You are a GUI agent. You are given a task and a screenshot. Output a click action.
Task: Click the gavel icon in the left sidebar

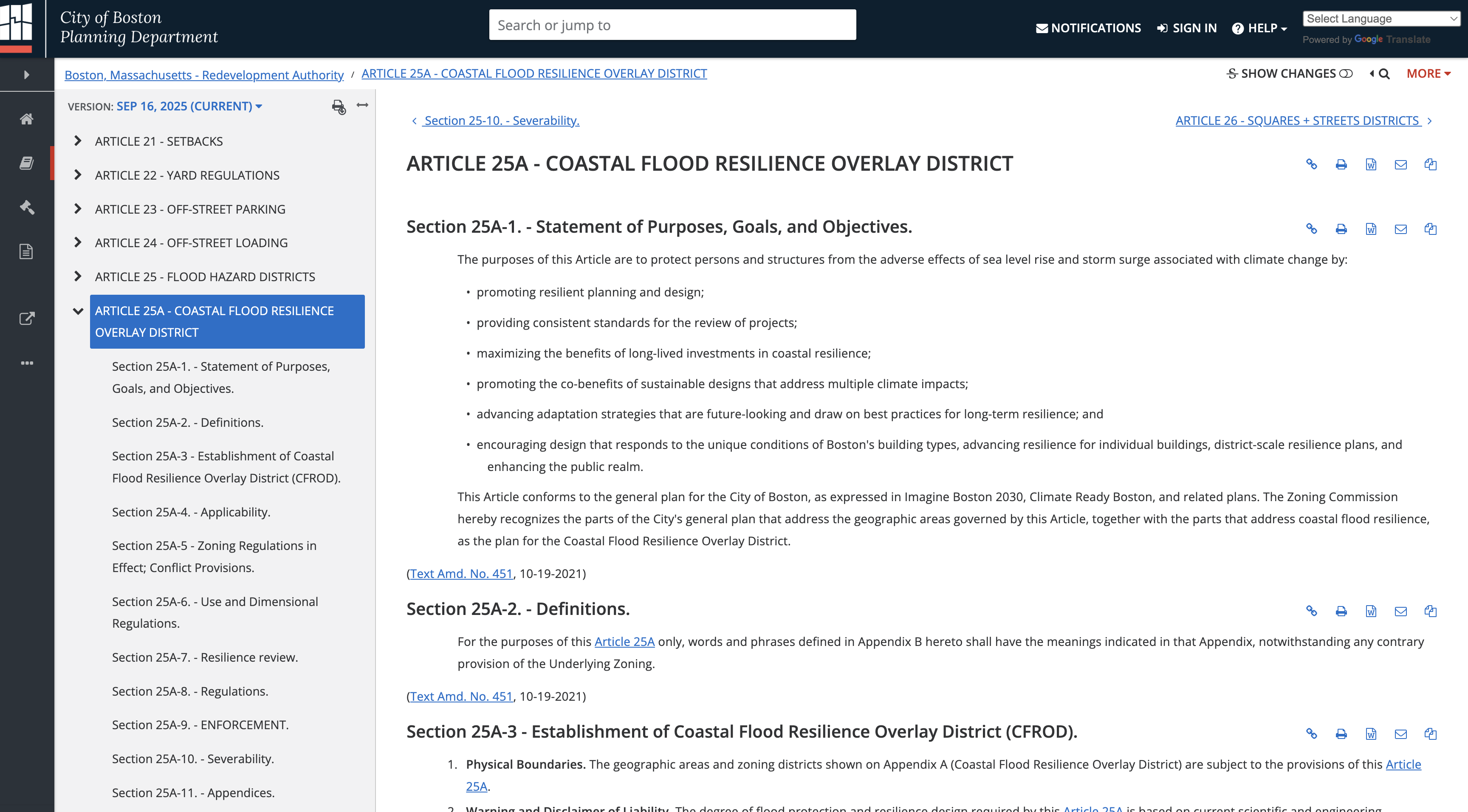tap(27, 207)
